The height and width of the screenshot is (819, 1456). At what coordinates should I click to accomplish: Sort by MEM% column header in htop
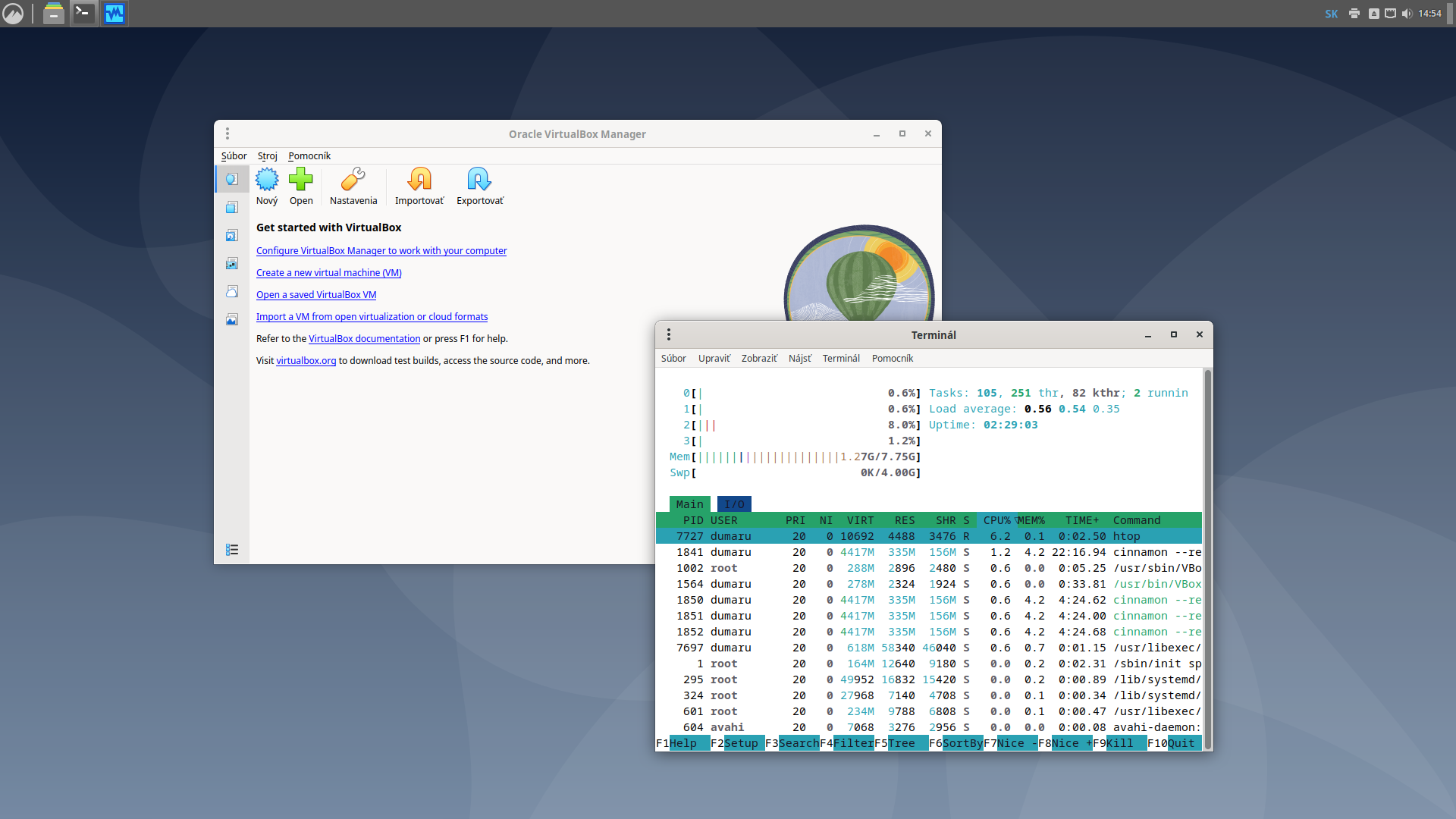[1031, 520]
